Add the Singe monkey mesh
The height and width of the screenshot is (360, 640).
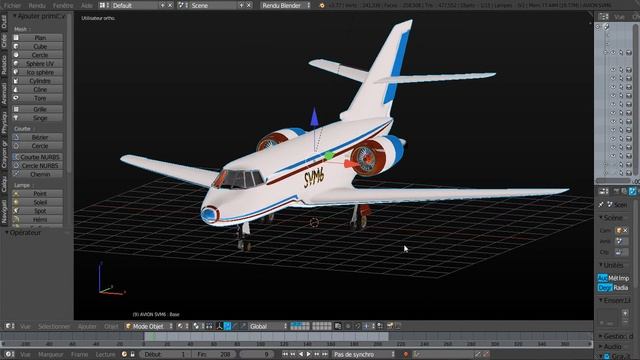(x=38, y=118)
